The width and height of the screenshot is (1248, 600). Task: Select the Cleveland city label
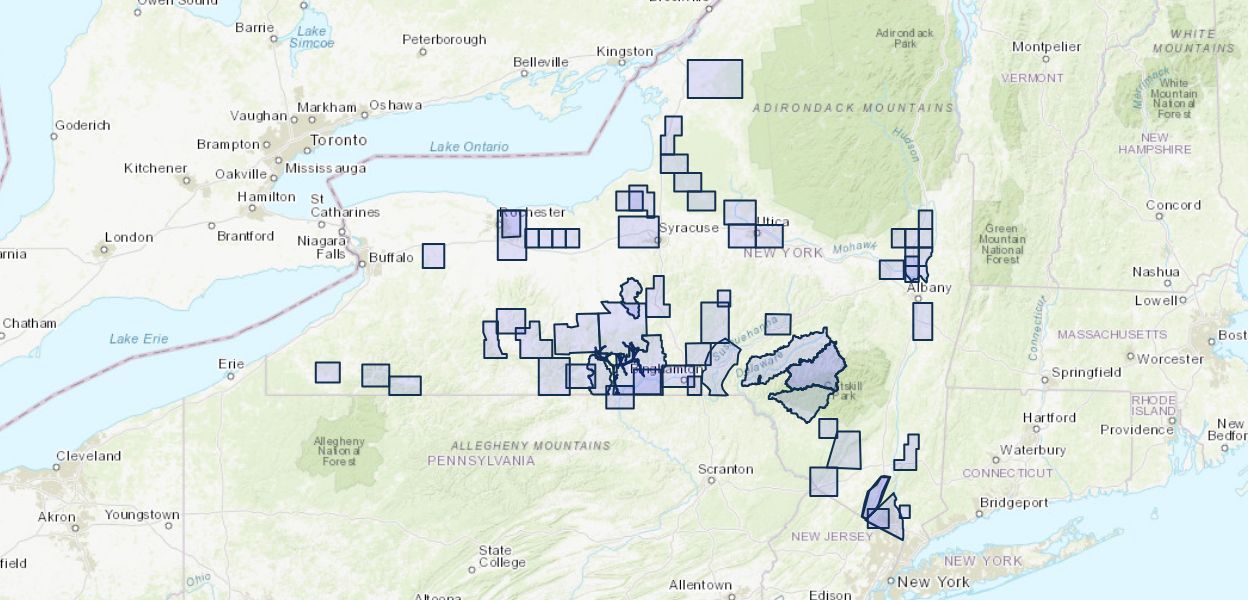click(x=88, y=456)
